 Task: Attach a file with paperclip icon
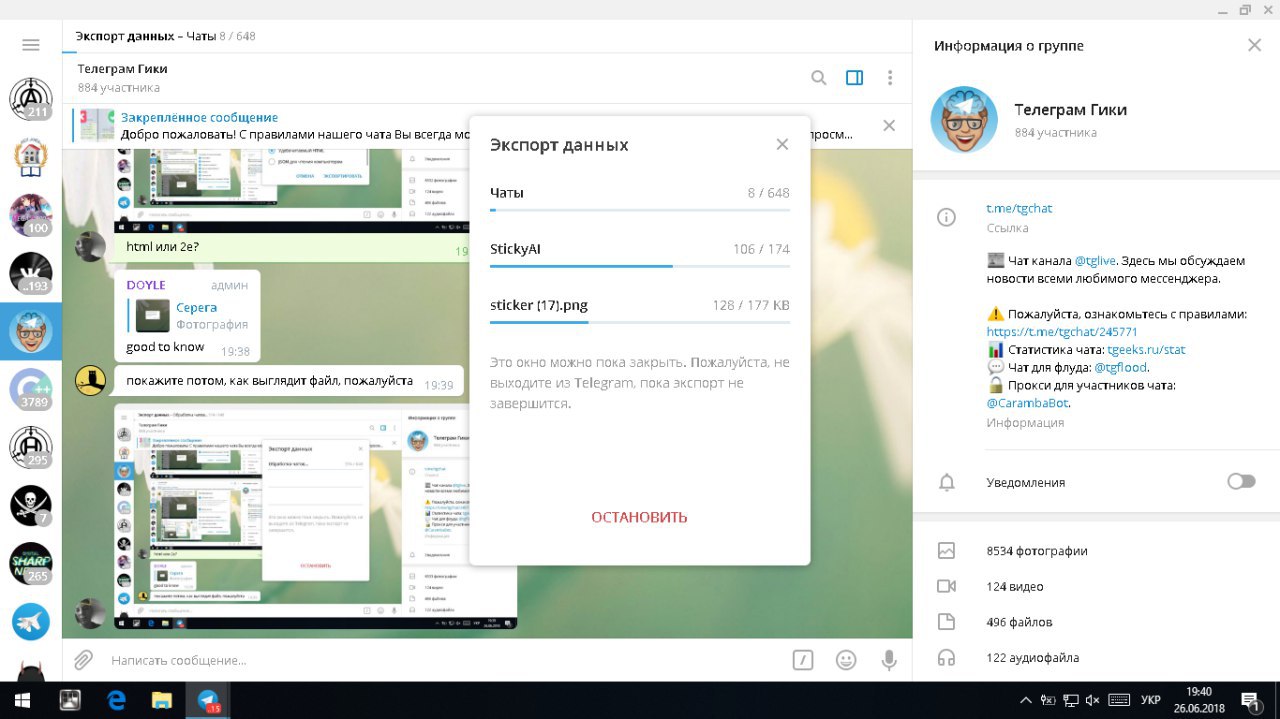coord(84,660)
